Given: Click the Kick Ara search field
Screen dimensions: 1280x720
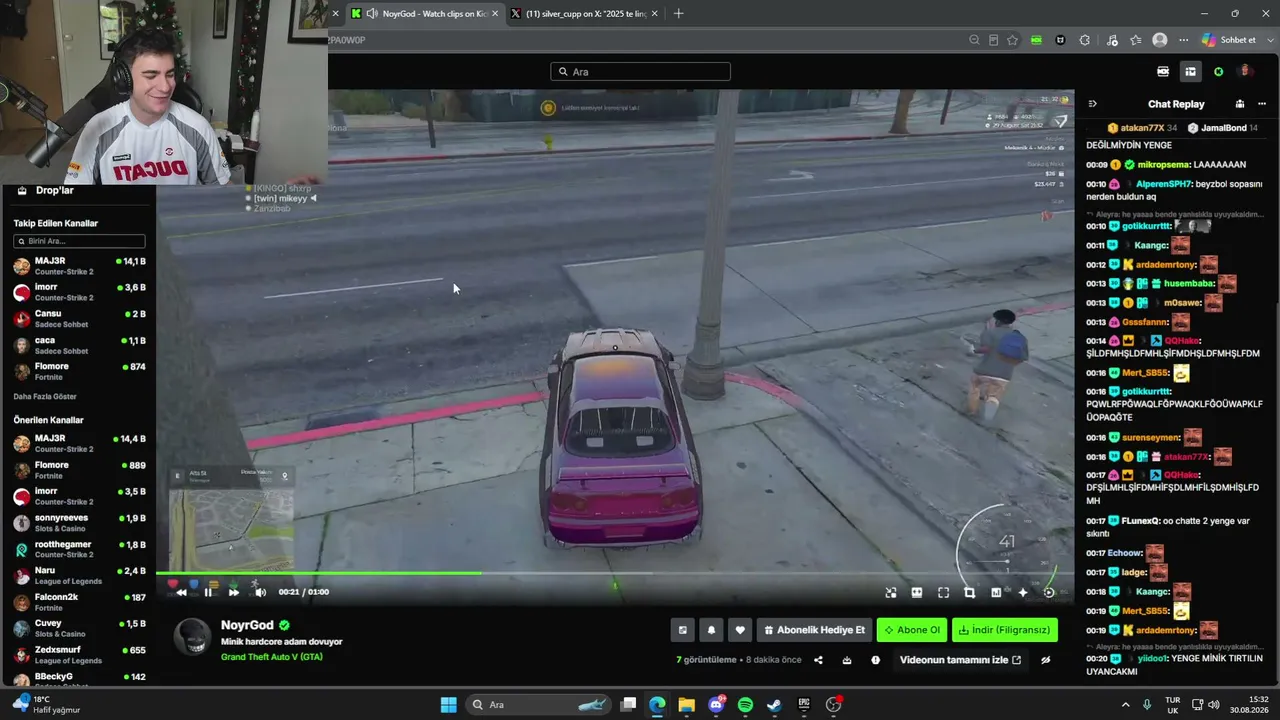Looking at the screenshot, I should (640, 72).
